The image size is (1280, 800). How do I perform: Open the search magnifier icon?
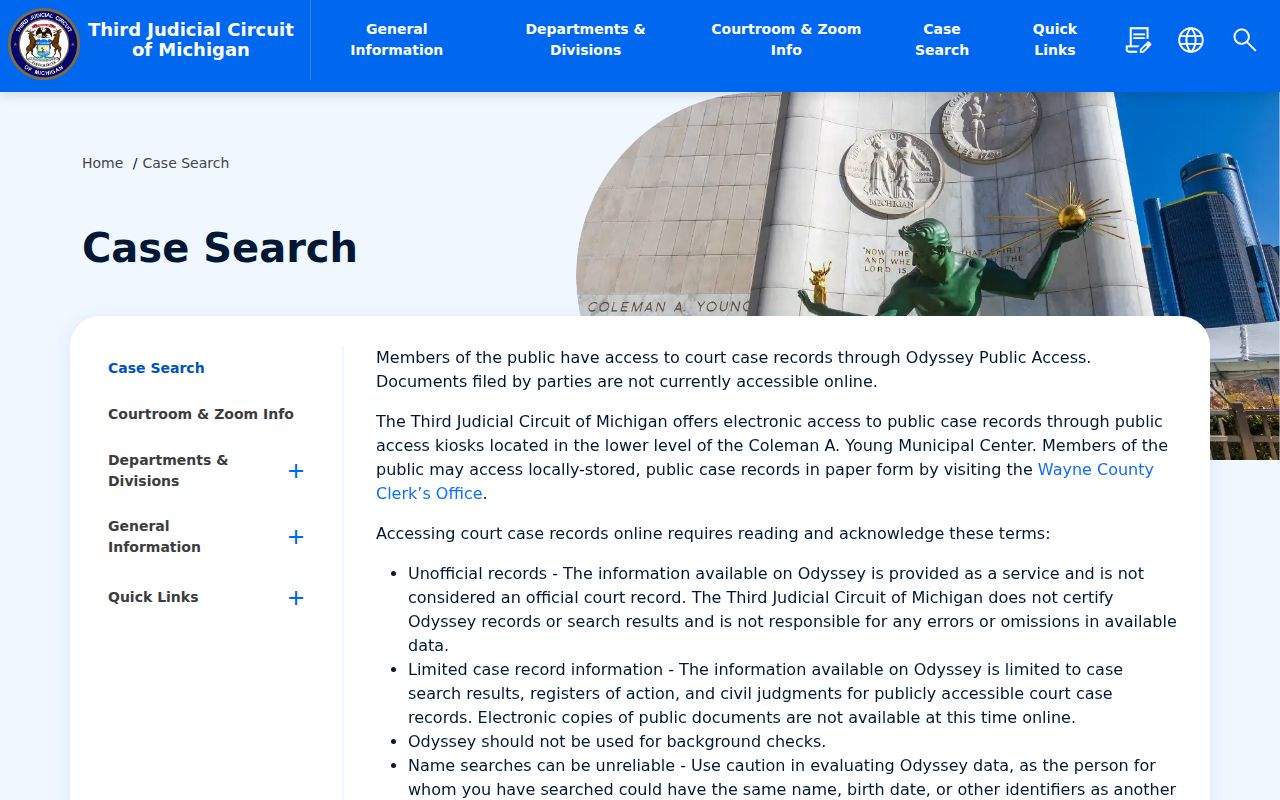coord(1244,40)
